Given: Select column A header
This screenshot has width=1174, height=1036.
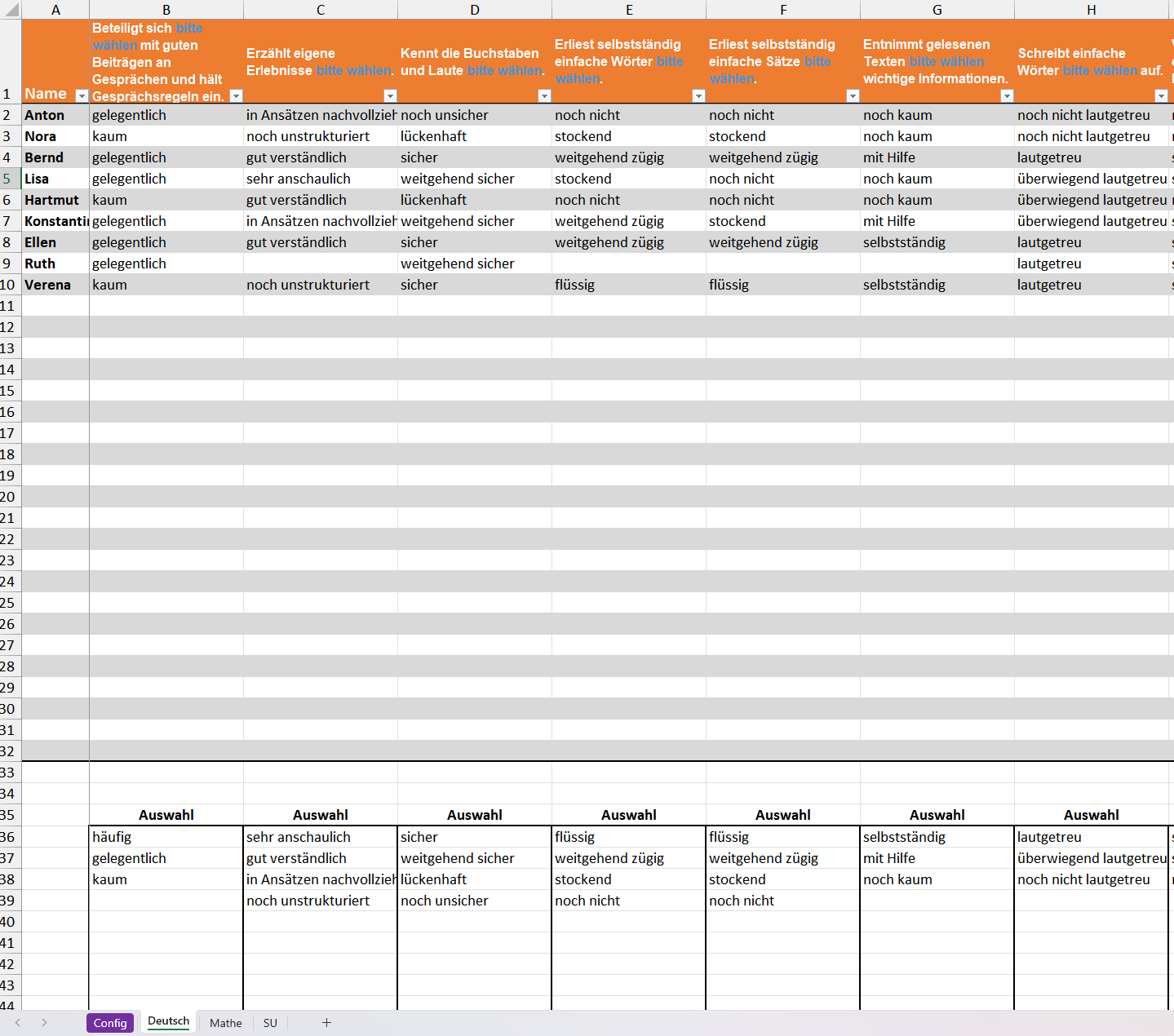Looking at the screenshot, I should click(55, 10).
